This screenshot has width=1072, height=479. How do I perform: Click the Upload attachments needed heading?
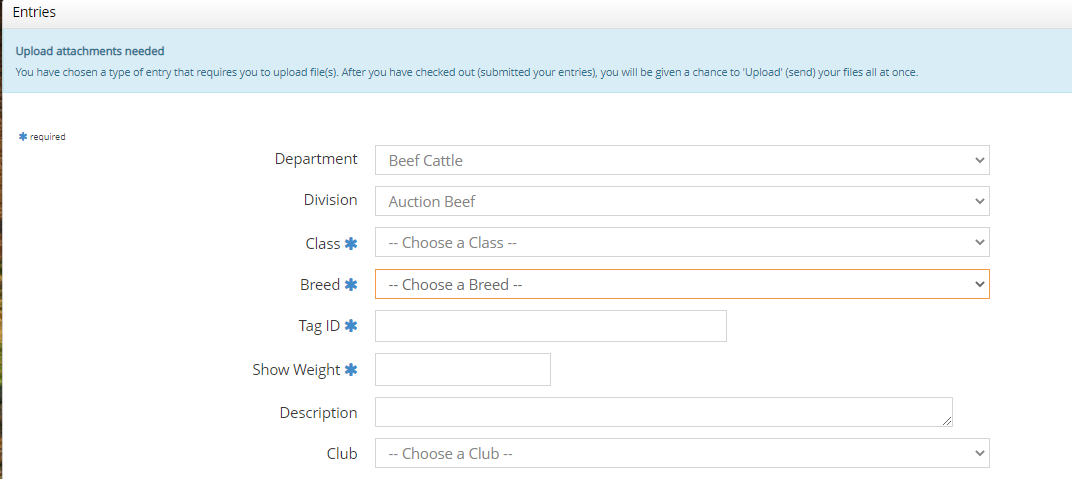point(90,51)
